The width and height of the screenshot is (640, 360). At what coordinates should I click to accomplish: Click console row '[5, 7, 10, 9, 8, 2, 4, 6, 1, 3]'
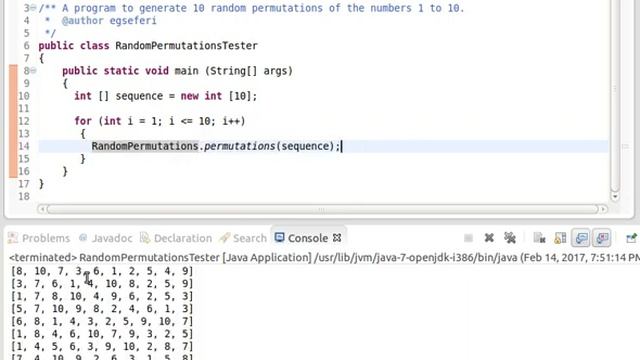pyautogui.click(x=102, y=309)
